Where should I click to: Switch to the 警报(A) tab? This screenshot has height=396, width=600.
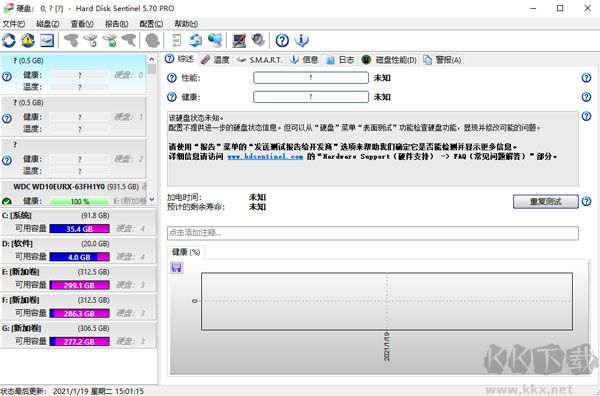[442, 60]
